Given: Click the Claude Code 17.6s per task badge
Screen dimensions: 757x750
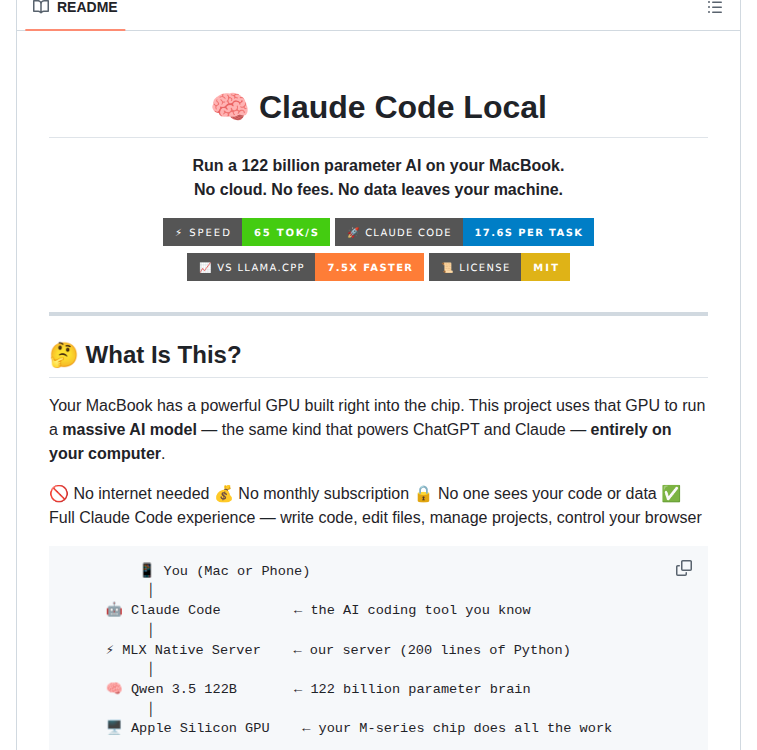Looking at the screenshot, I should tap(464, 232).
